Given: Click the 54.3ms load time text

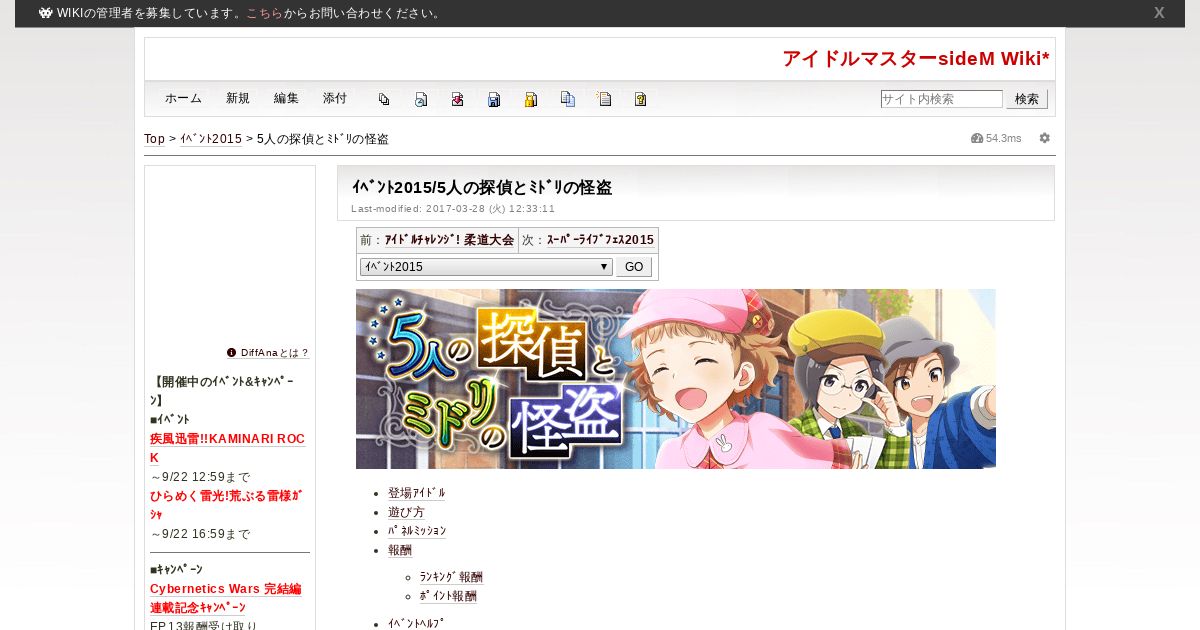Looking at the screenshot, I should 1004,138.
